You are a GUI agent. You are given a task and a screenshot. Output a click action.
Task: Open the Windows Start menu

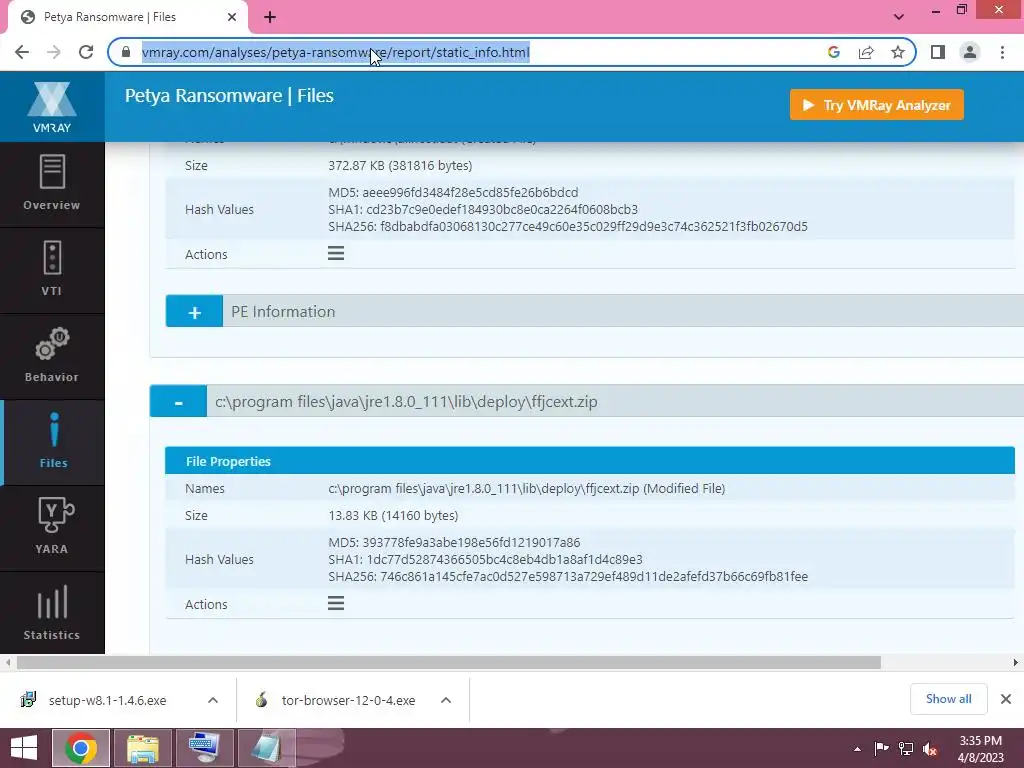pos(24,748)
